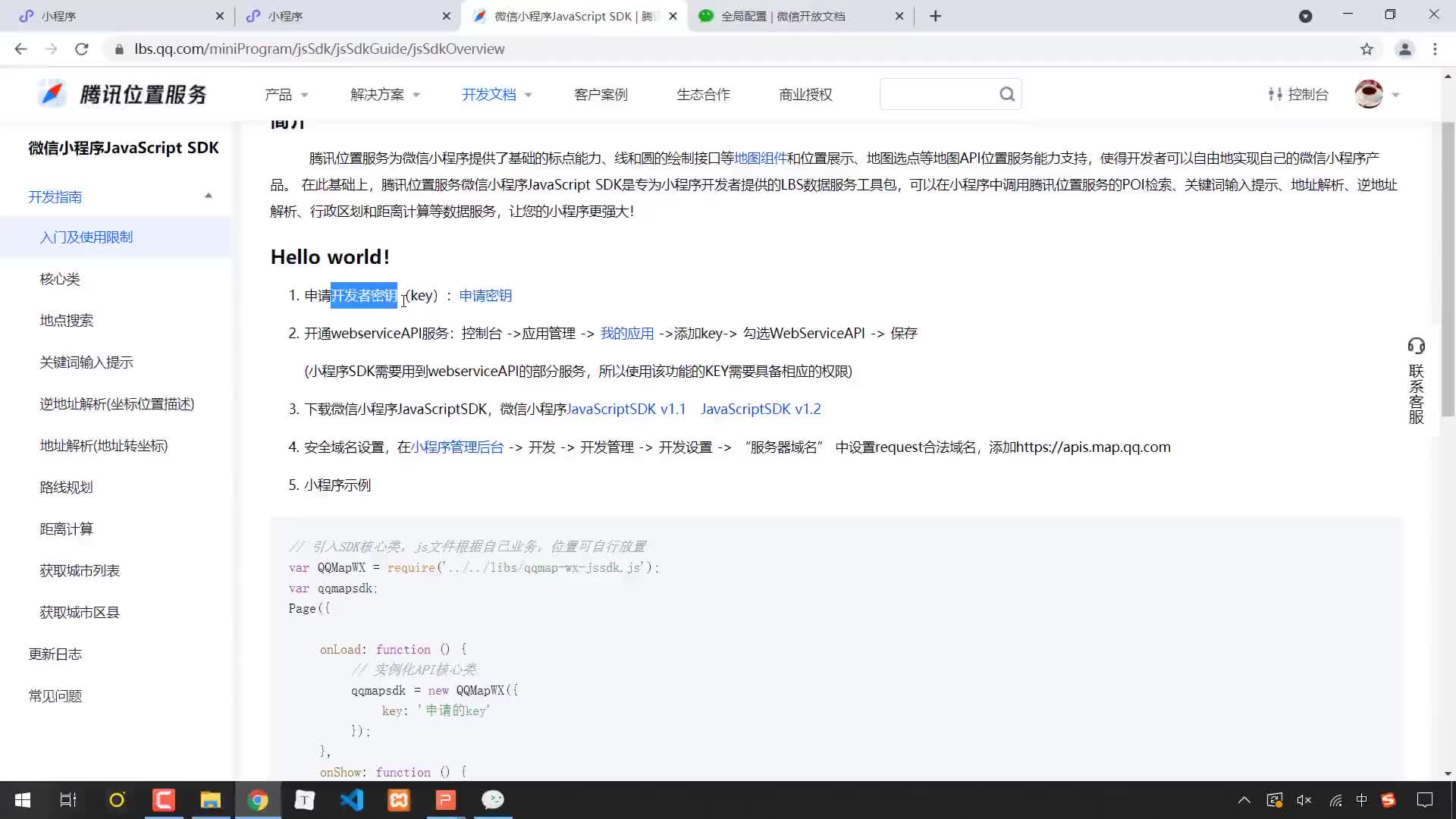Screen dimensions: 1456x819
Task: Open Typora from the taskbar
Action: [x=305, y=800]
